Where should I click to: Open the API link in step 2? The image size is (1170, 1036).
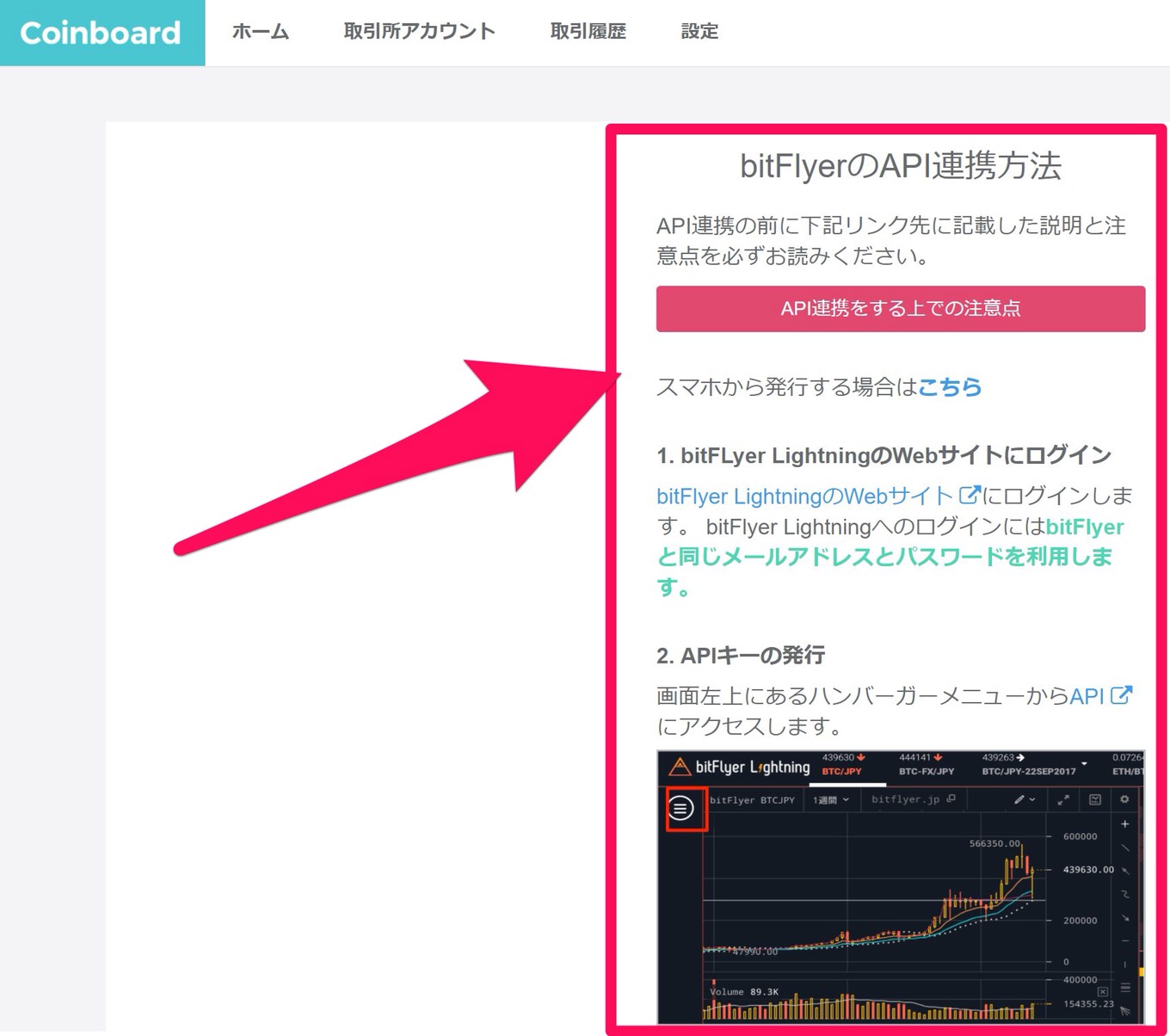click(1086, 696)
